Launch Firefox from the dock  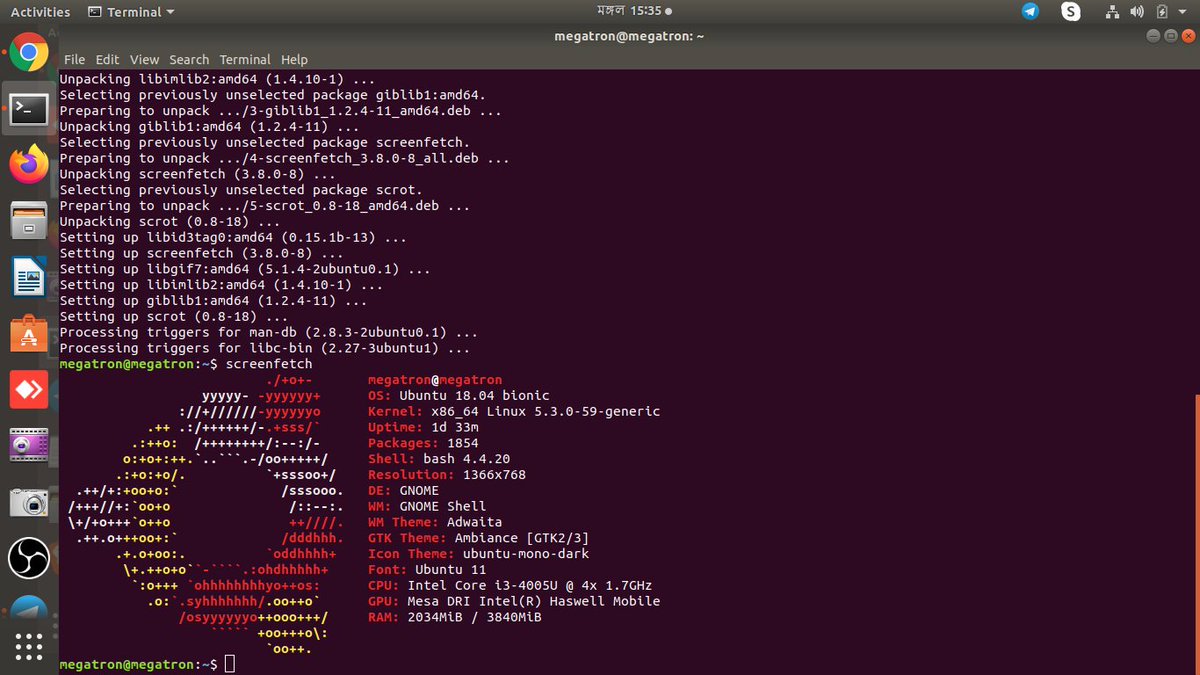[x=29, y=161]
